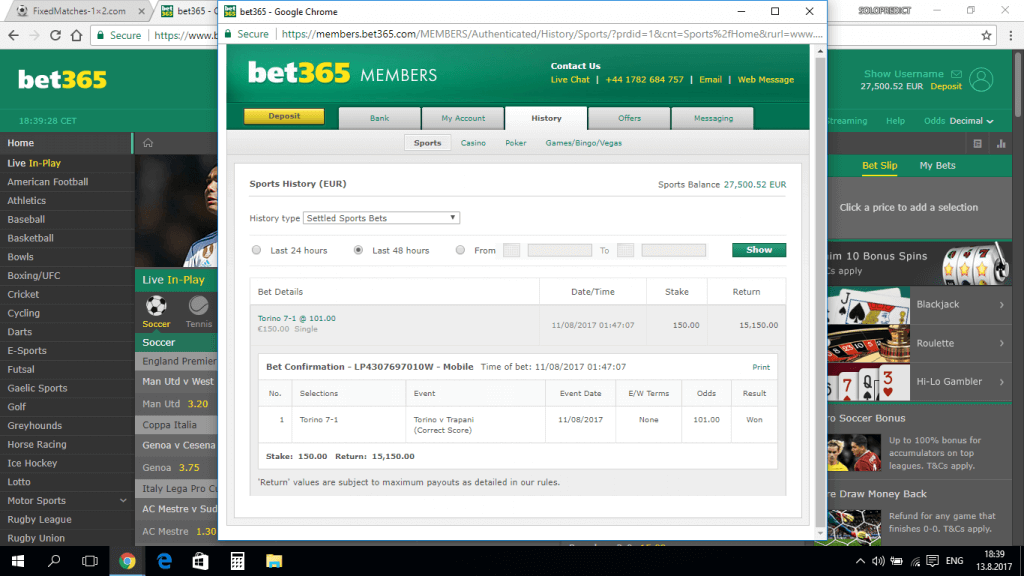Viewport: 1024px width, 576px height.
Task: Expand the Roulette casino entry
Action: tap(1001, 343)
